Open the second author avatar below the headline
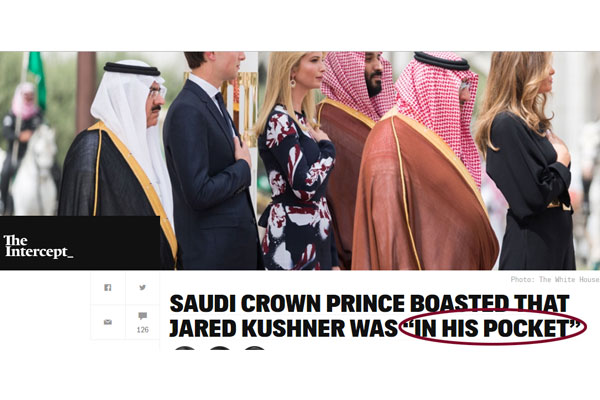The image size is (600, 400). [220, 348]
